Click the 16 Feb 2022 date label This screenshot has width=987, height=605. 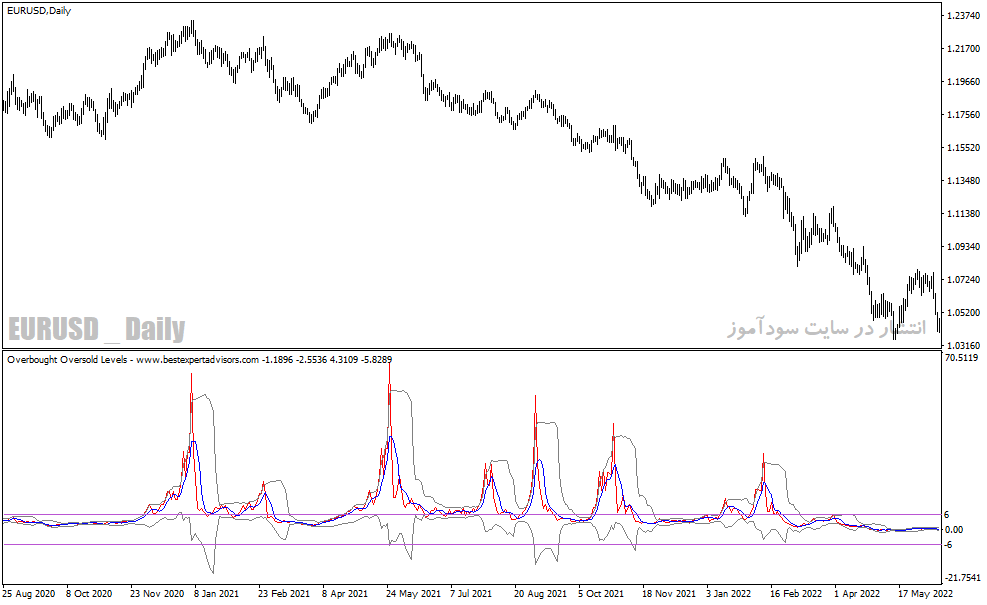point(796,594)
